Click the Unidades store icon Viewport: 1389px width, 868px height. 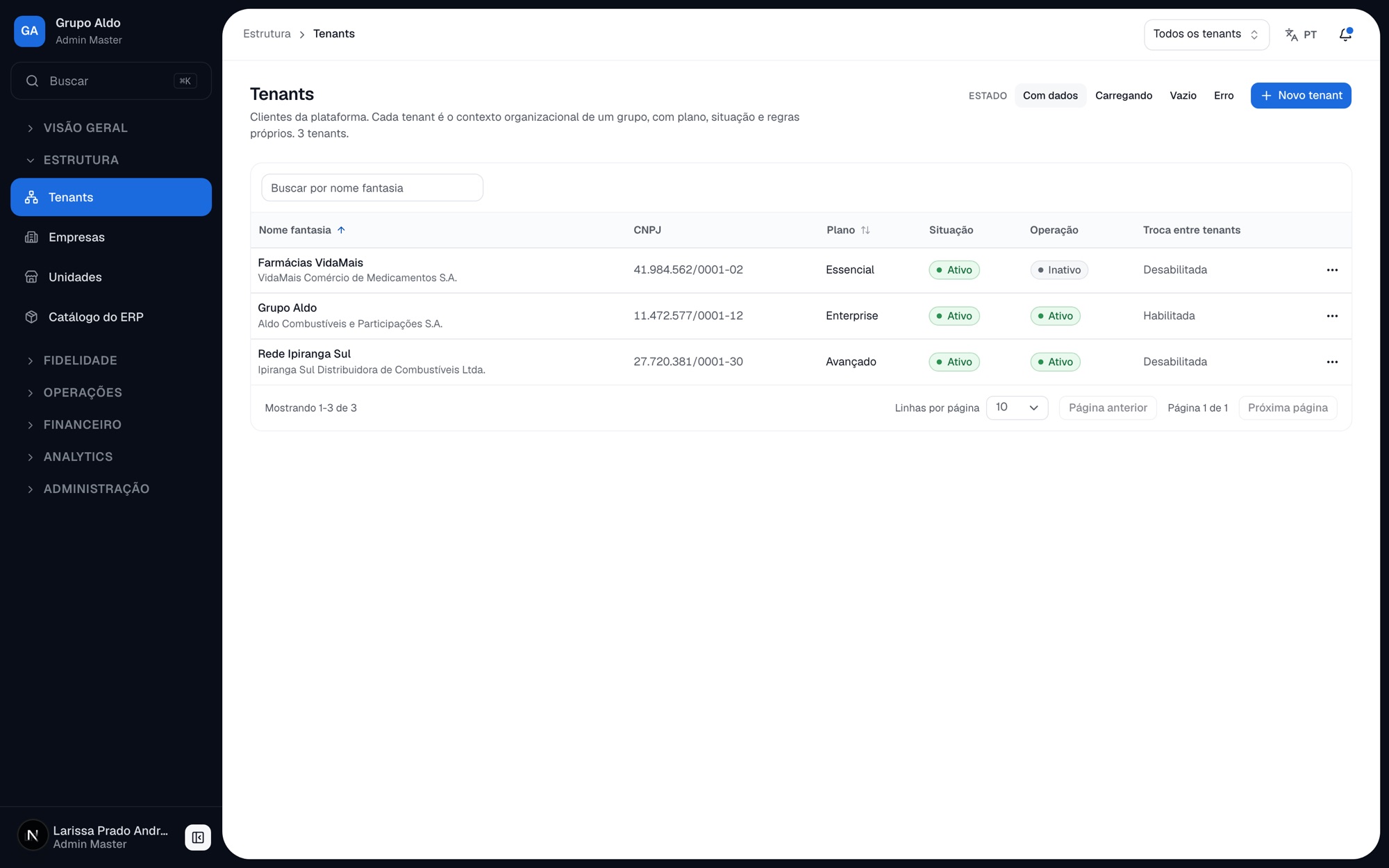point(31,277)
